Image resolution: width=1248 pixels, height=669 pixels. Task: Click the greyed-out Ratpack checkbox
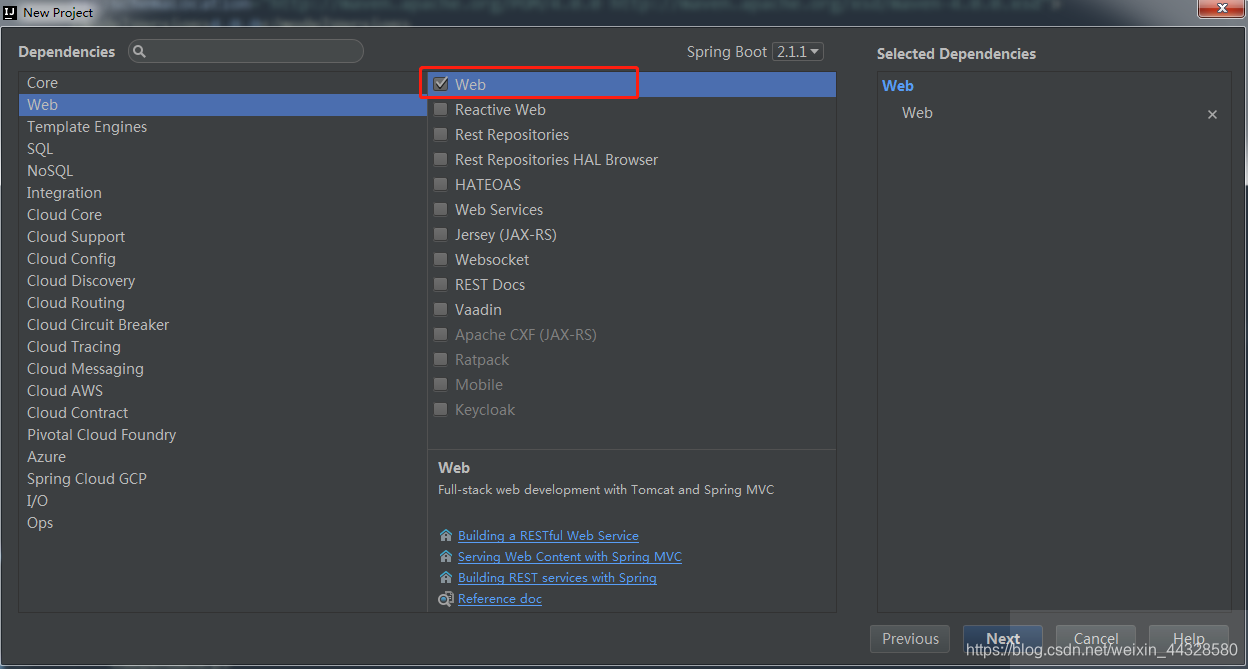point(441,359)
